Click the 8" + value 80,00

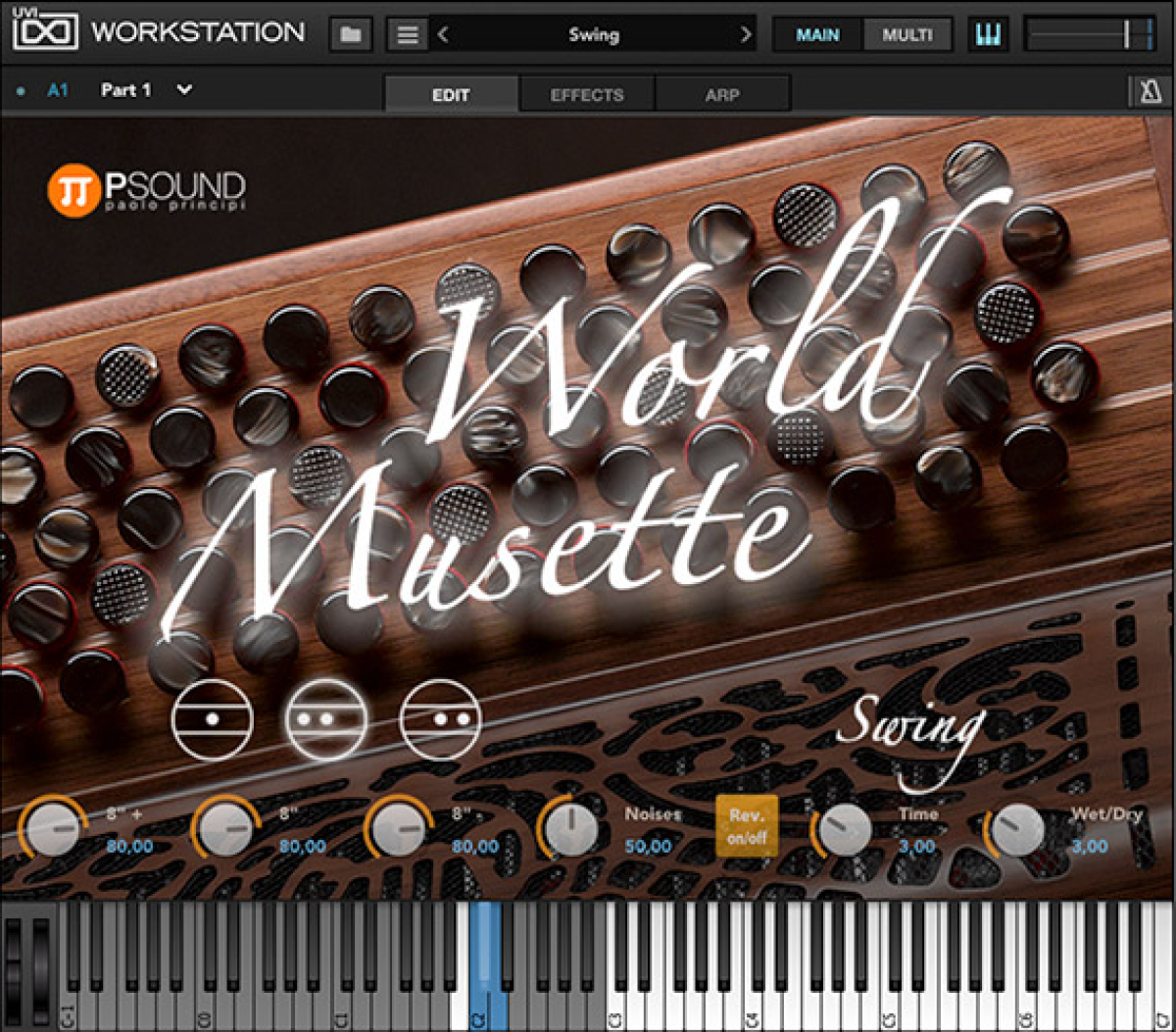tap(129, 846)
